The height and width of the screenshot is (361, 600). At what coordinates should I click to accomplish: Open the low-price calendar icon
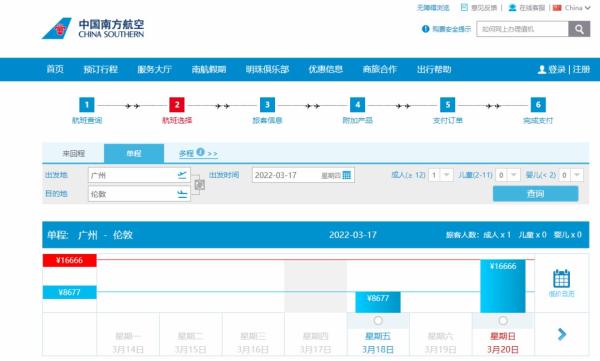click(x=561, y=283)
